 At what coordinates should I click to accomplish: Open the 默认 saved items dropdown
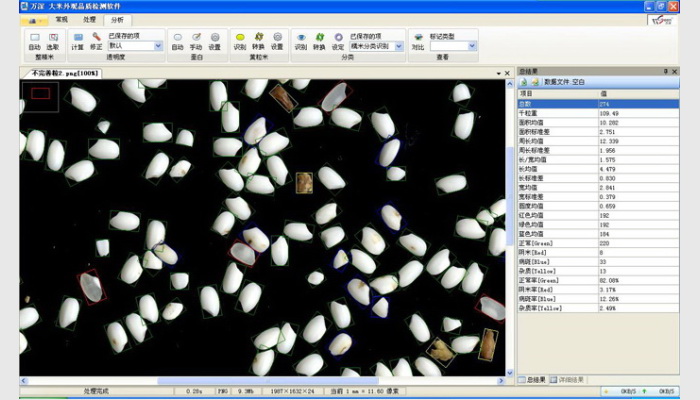tap(157, 46)
